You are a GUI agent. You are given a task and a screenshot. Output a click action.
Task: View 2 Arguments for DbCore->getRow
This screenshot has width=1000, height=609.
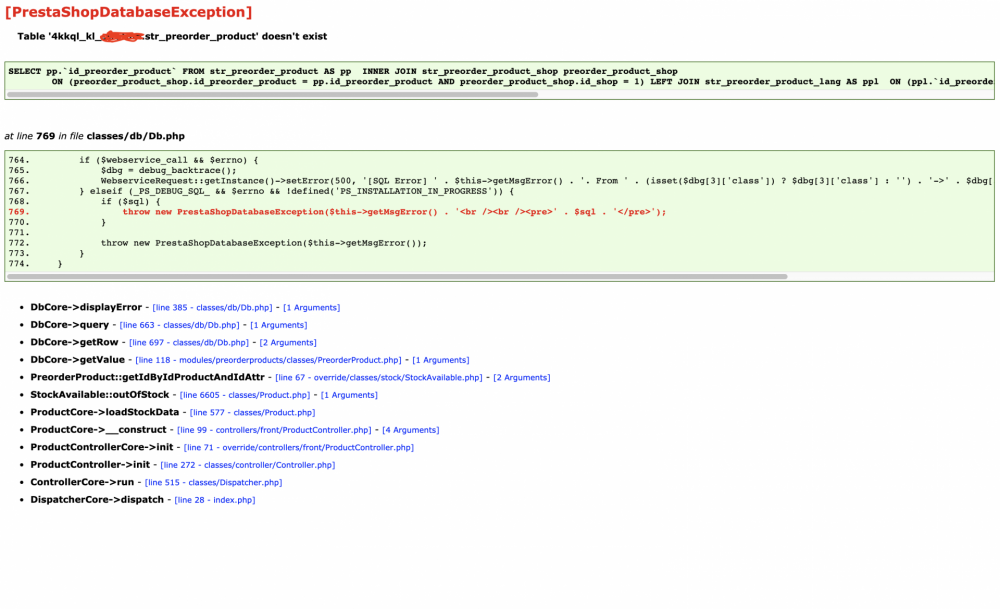(x=288, y=342)
